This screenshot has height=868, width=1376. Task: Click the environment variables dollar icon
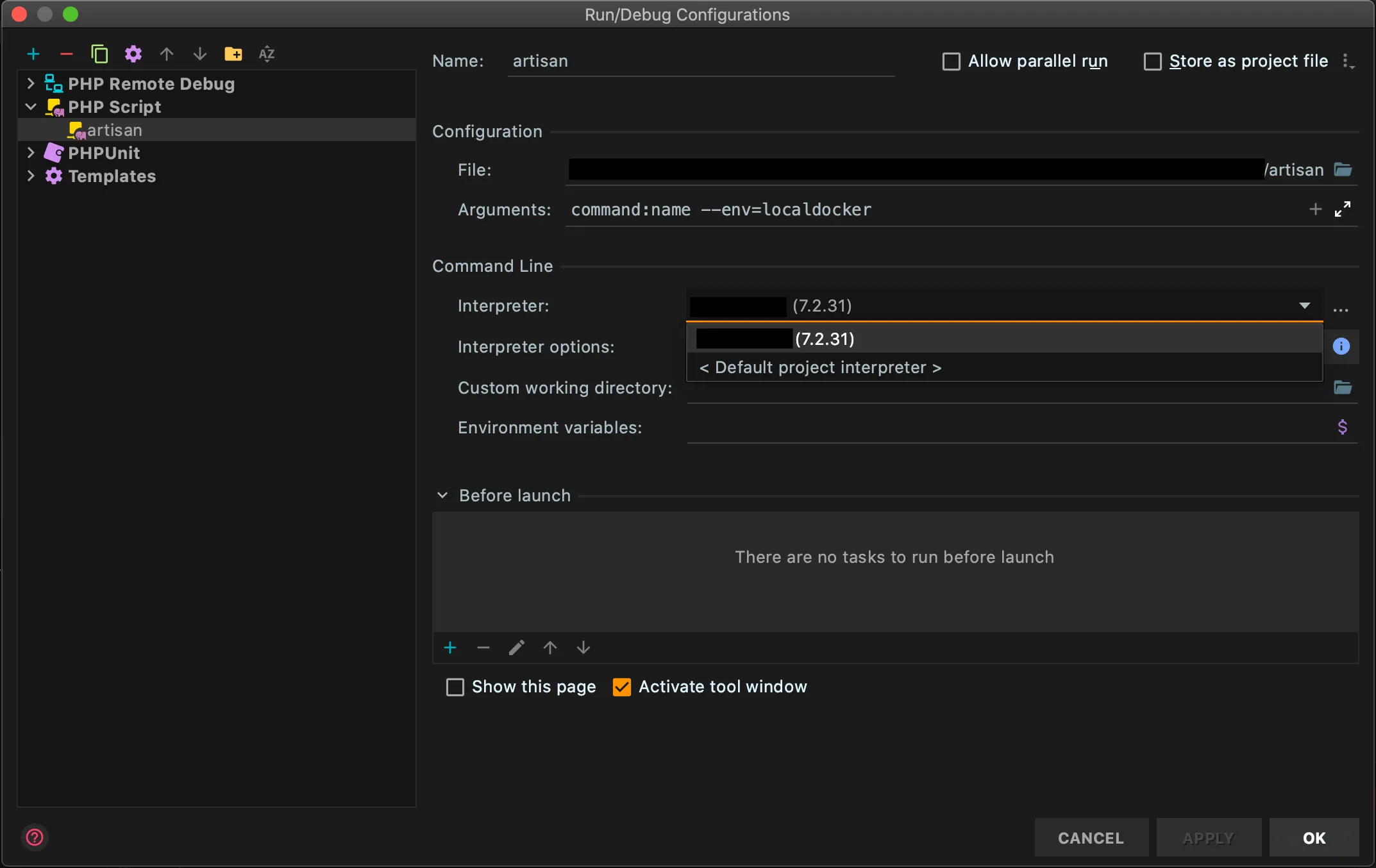coord(1343,428)
